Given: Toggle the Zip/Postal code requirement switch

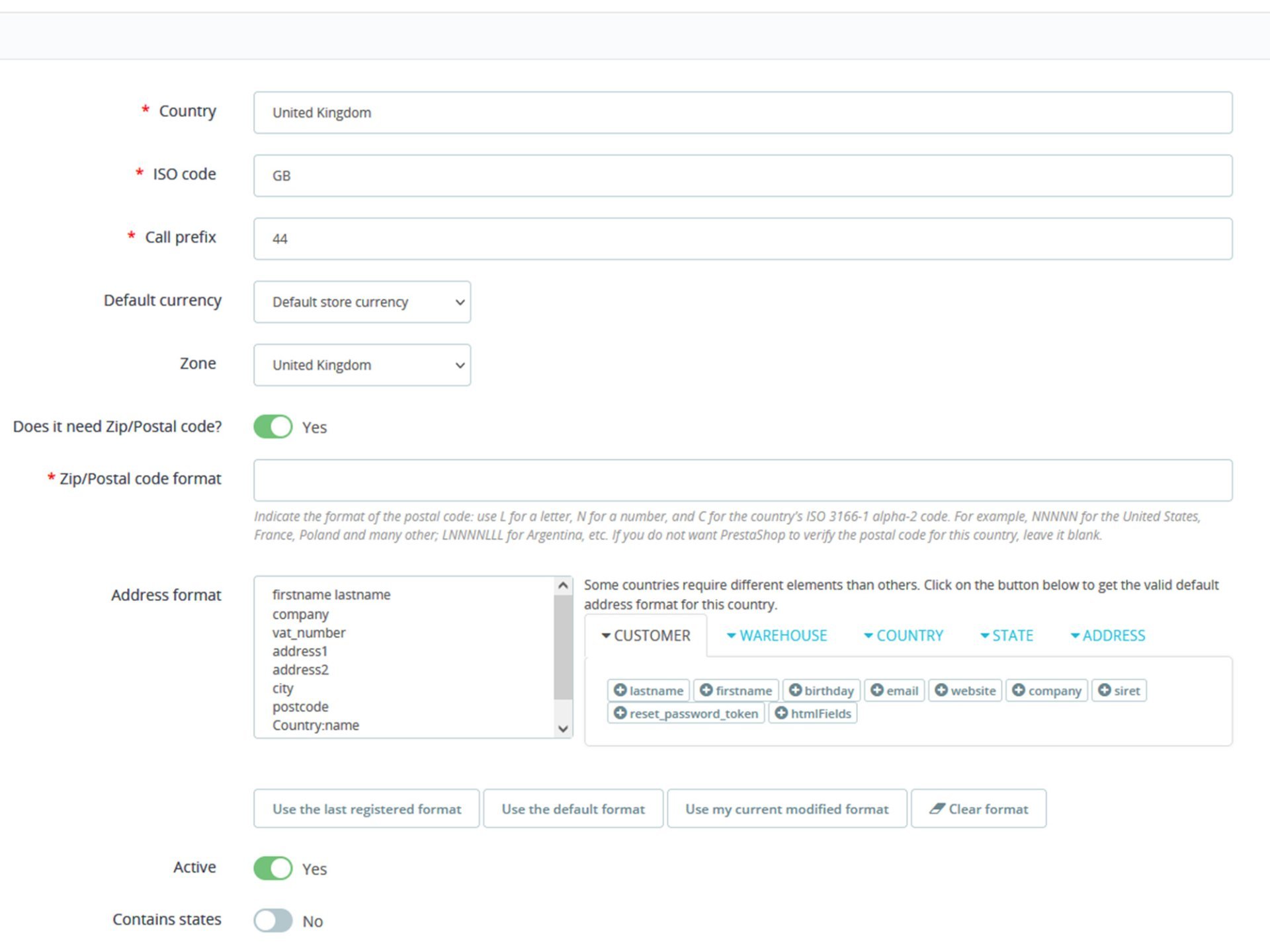Looking at the screenshot, I should (x=273, y=426).
